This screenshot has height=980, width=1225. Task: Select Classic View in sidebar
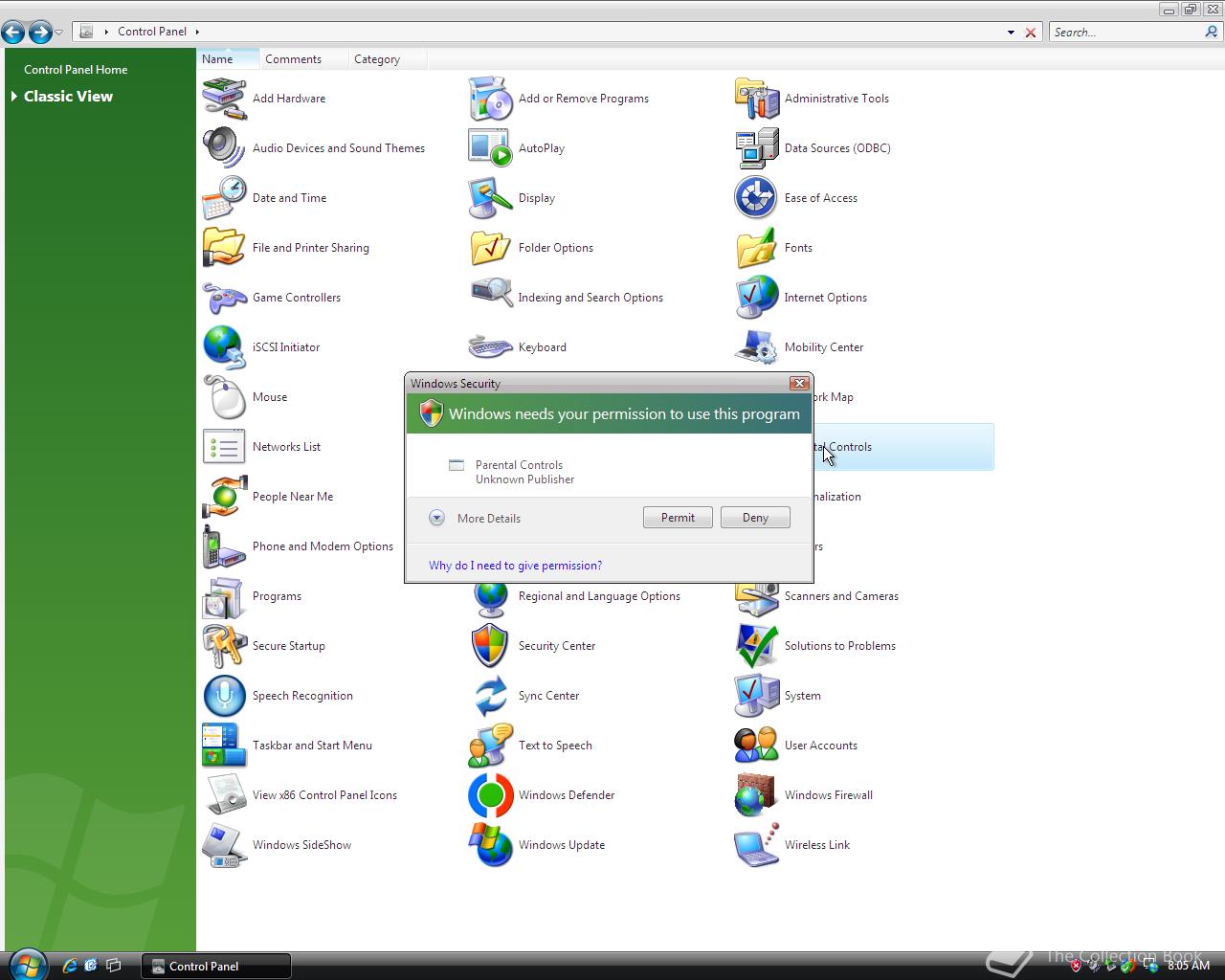[68, 97]
